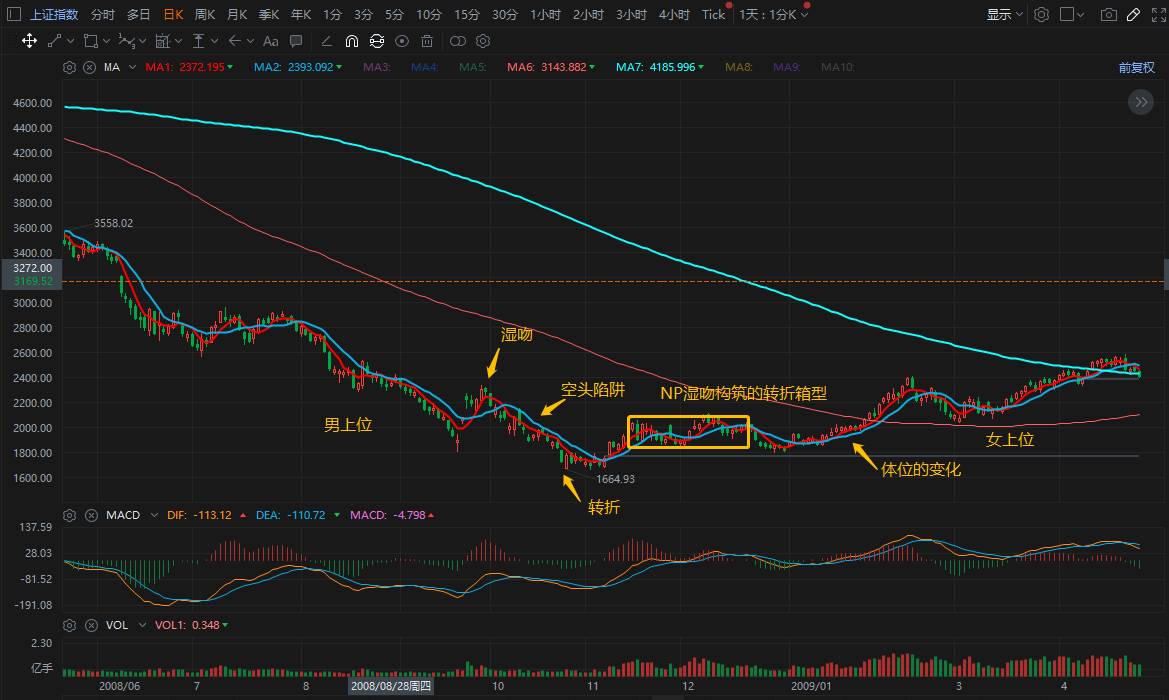The image size is (1169, 700).
Task: Remove the VOL indicator with its X icon
Action: [x=89, y=625]
